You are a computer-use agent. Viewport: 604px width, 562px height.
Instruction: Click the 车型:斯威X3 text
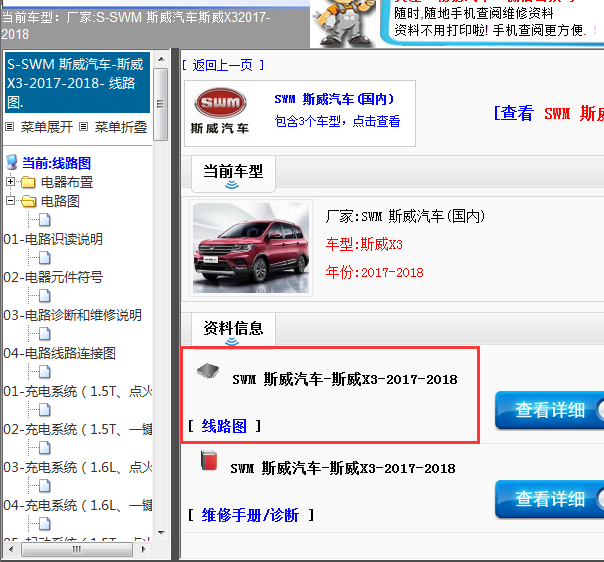364,244
